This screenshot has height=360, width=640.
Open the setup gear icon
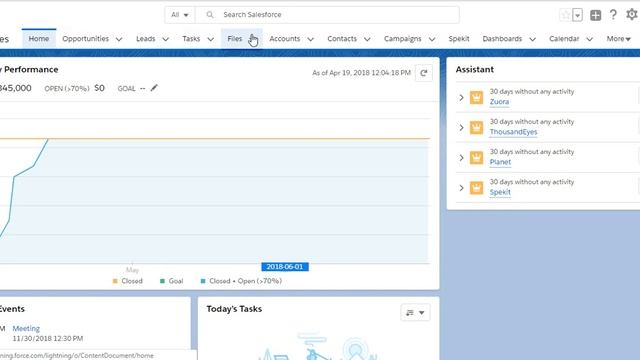click(x=632, y=15)
